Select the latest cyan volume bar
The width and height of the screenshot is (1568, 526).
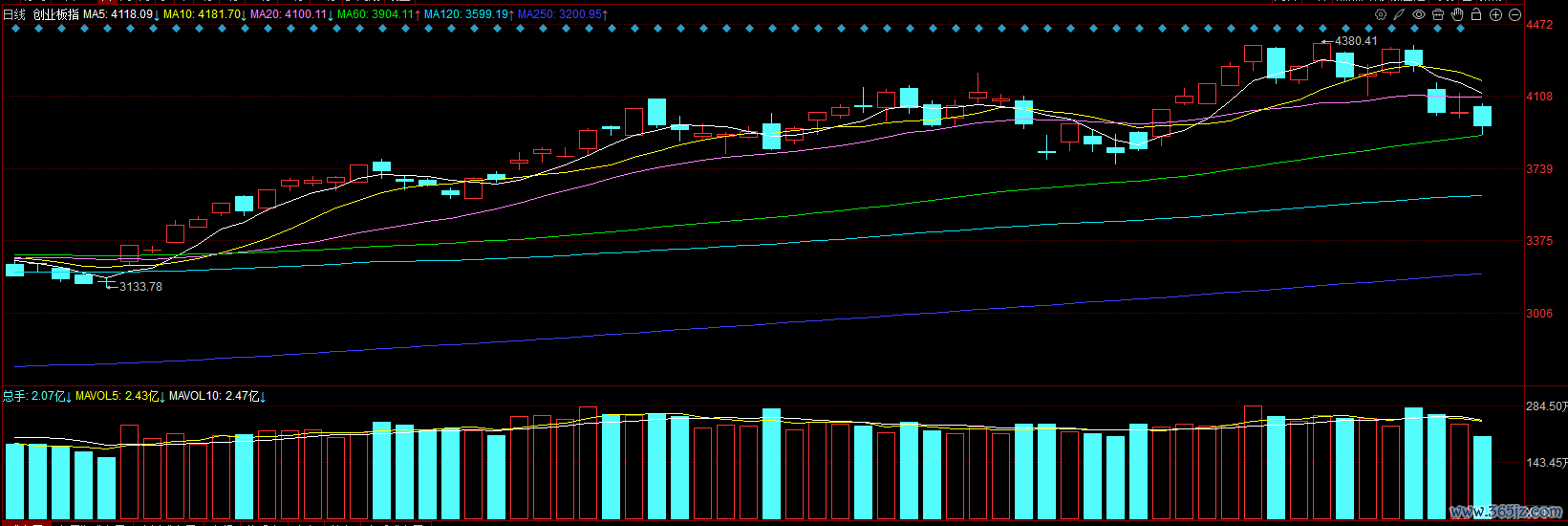1482,477
